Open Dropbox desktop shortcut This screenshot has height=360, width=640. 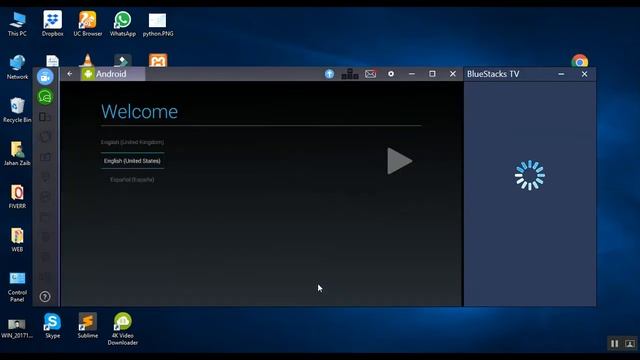[x=53, y=24]
